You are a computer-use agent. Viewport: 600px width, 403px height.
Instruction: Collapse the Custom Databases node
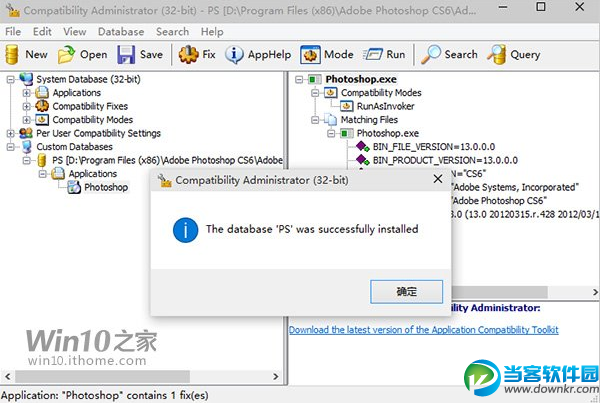(11, 147)
